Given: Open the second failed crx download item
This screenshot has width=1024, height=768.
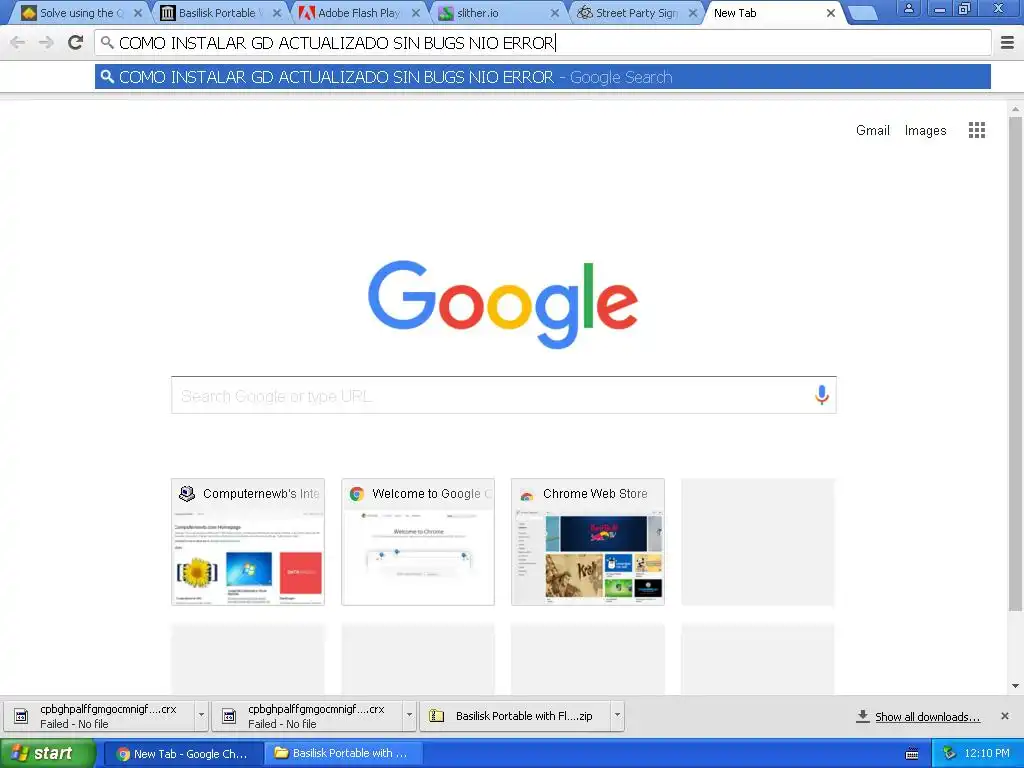Looking at the screenshot, I should pos(307,716).
